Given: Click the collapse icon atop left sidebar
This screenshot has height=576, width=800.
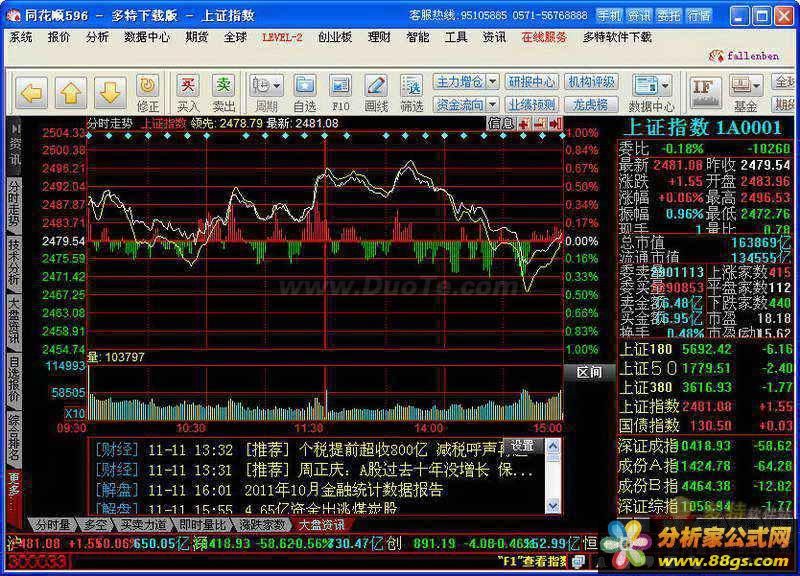Looking at the screenshot, I should tap(16, 128).
